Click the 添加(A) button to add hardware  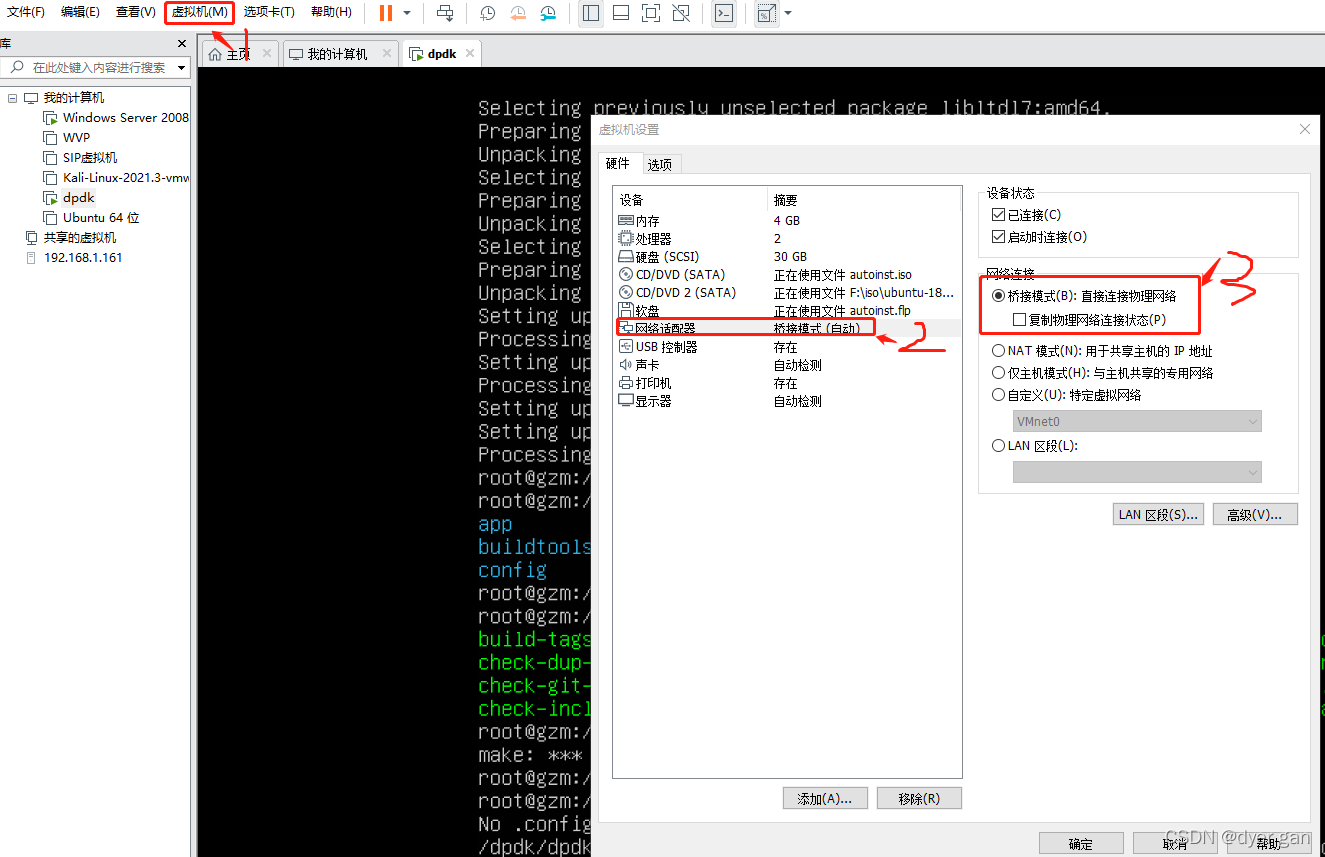point(825,797)
